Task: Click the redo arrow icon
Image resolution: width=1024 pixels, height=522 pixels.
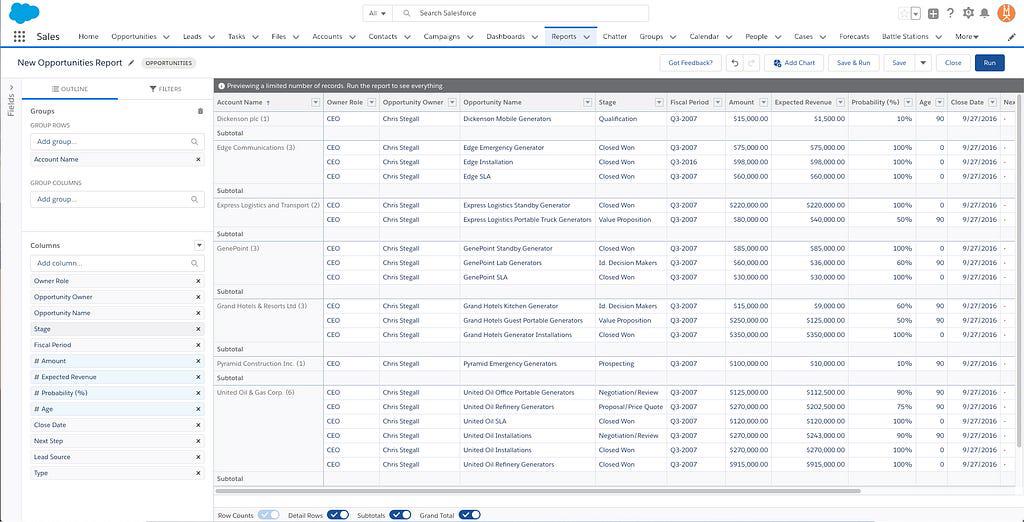Action: point(751,63)
